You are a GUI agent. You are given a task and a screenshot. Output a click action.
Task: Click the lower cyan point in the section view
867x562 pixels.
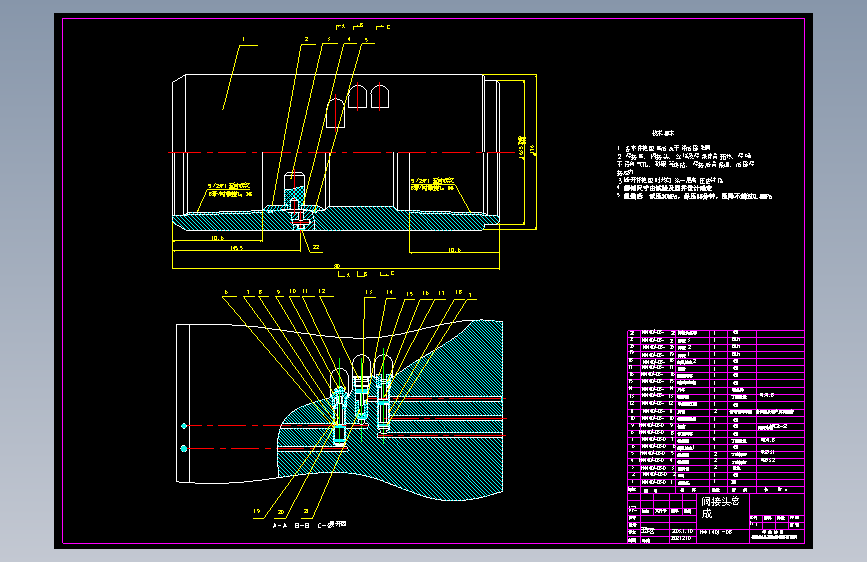184,449
